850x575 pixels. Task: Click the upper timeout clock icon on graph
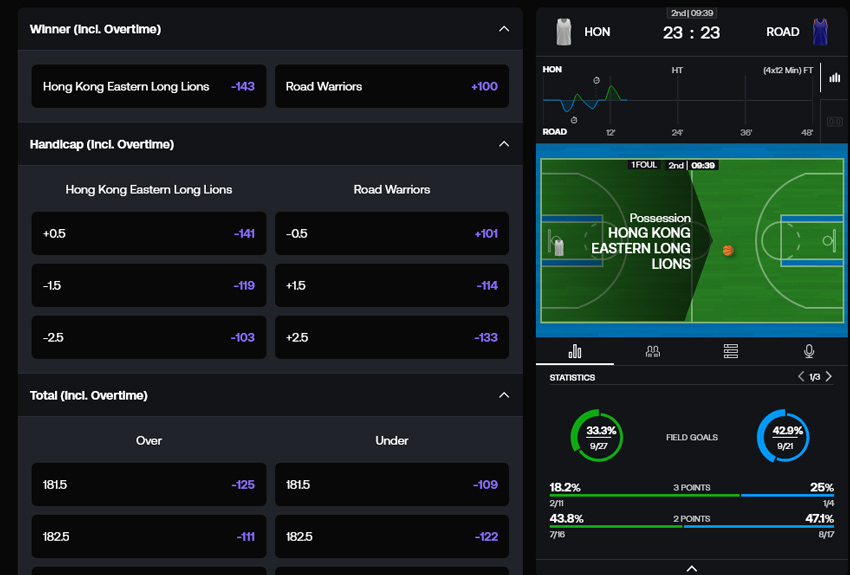[596, 80]
